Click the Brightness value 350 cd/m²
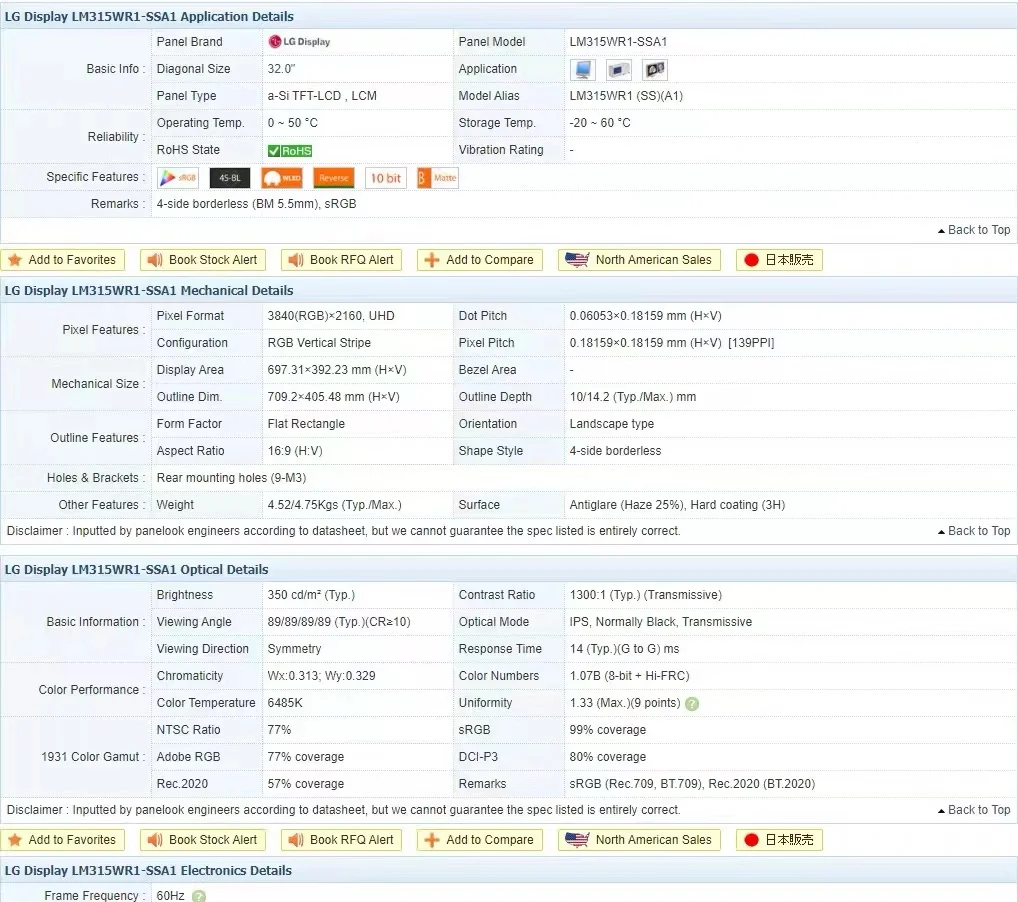Screen dimensions: 1018x902 [x=311, y=595]
